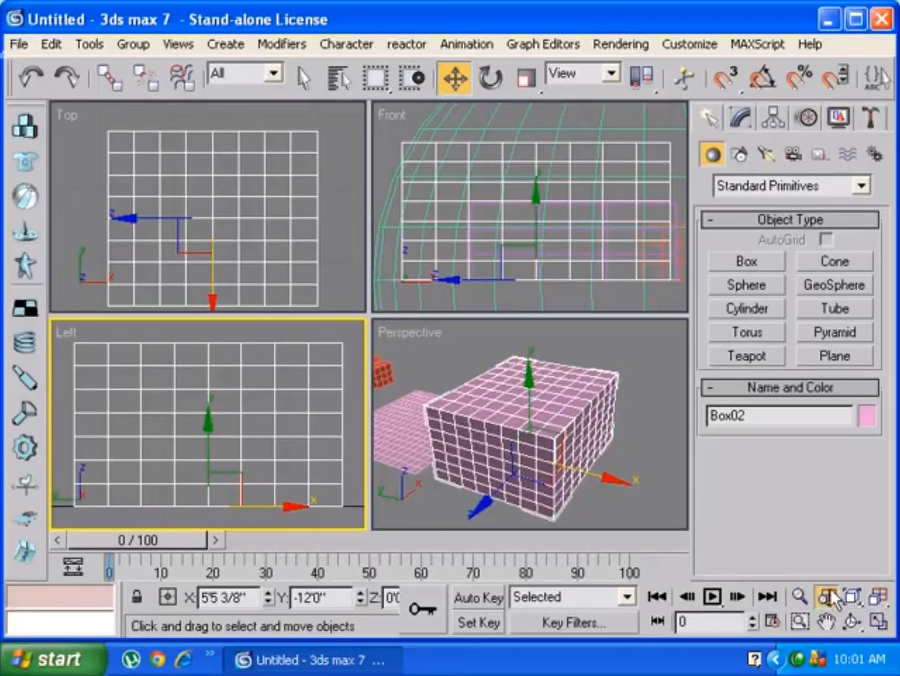Toggle the Angle Snap
Screen dimensions: 900x676
(762, 78)
